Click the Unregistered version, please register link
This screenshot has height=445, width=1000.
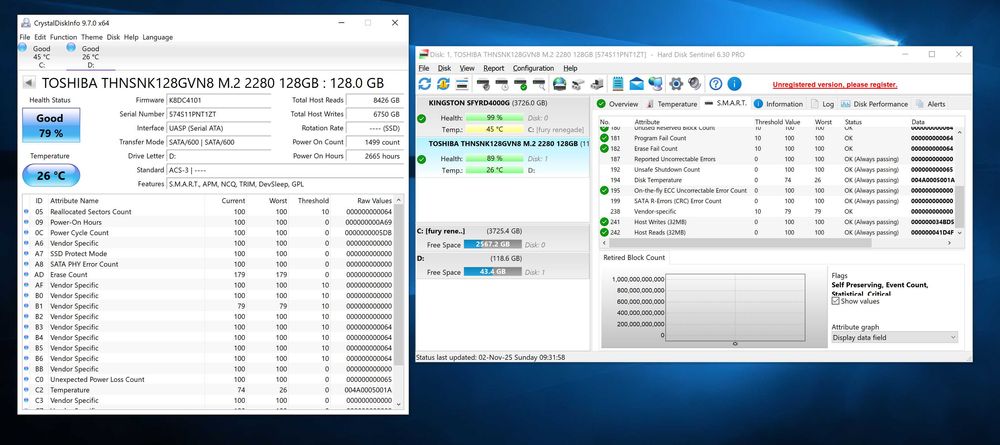click(x=835, y=85)
